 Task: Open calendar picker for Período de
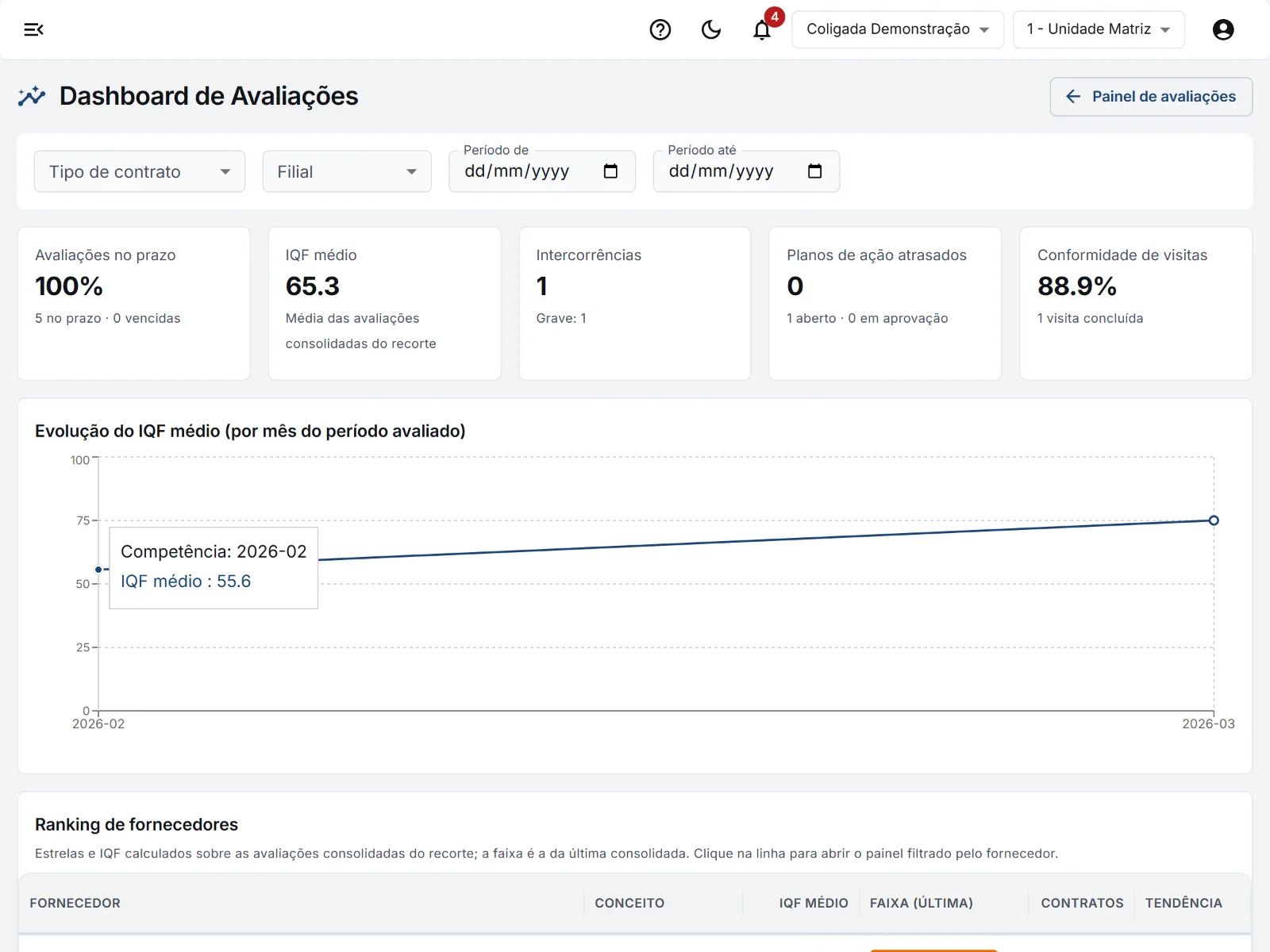[610, 171]
